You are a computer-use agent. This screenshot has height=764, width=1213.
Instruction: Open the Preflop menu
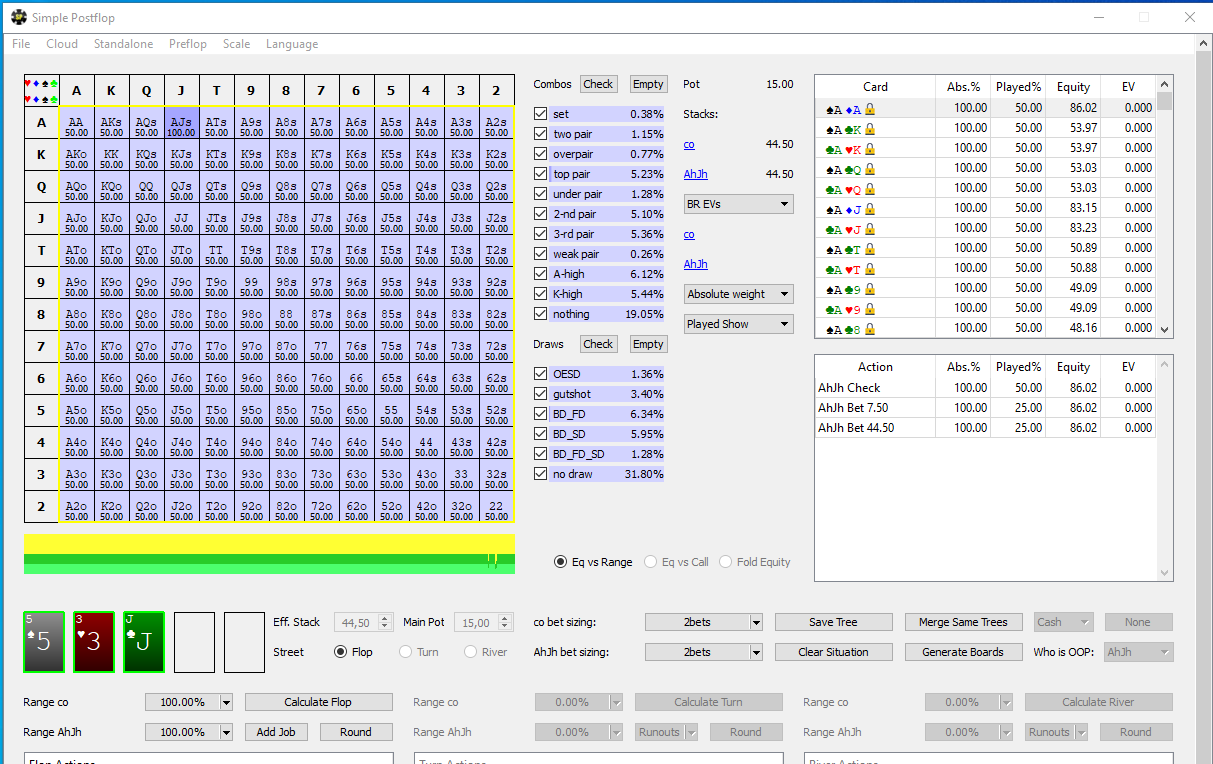[188, 44]
